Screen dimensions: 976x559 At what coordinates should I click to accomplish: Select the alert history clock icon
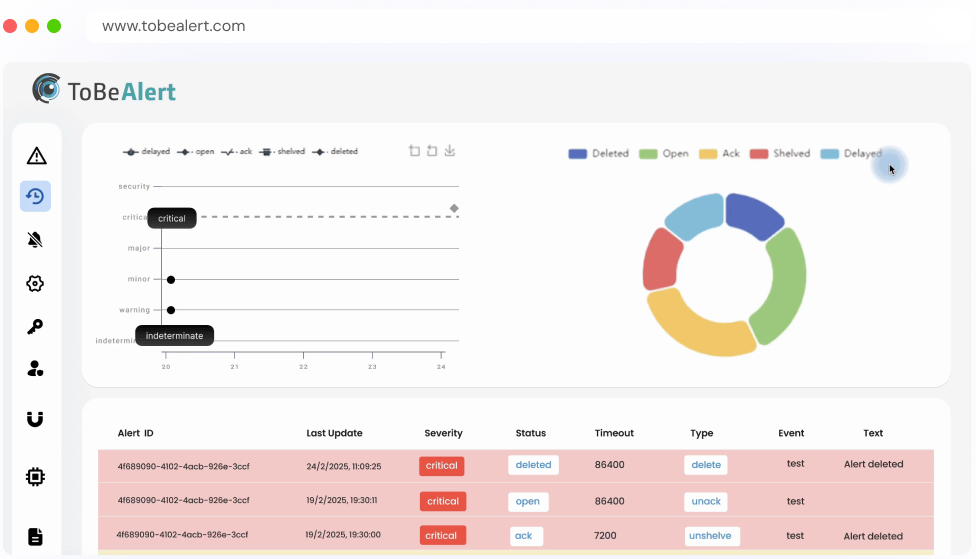35,196
